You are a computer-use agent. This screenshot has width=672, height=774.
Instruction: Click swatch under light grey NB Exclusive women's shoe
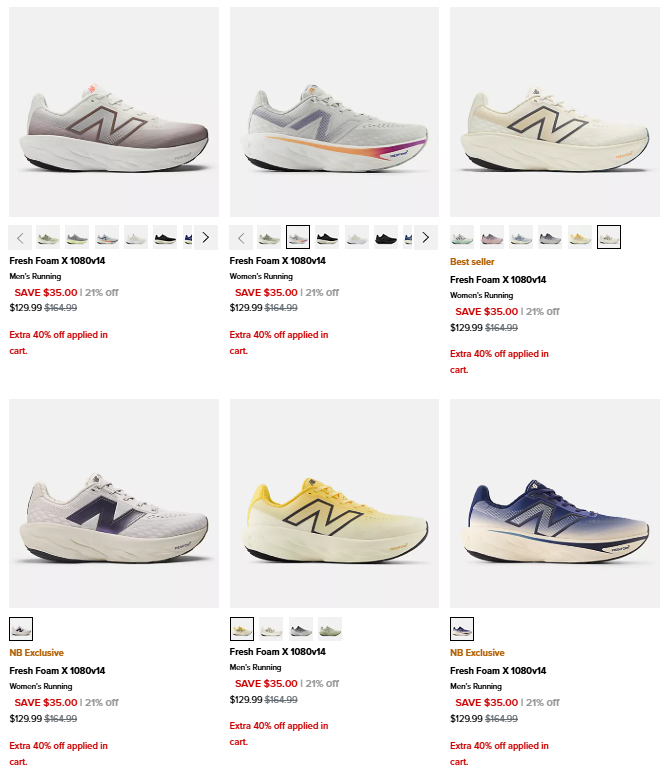tap(21, 629)
